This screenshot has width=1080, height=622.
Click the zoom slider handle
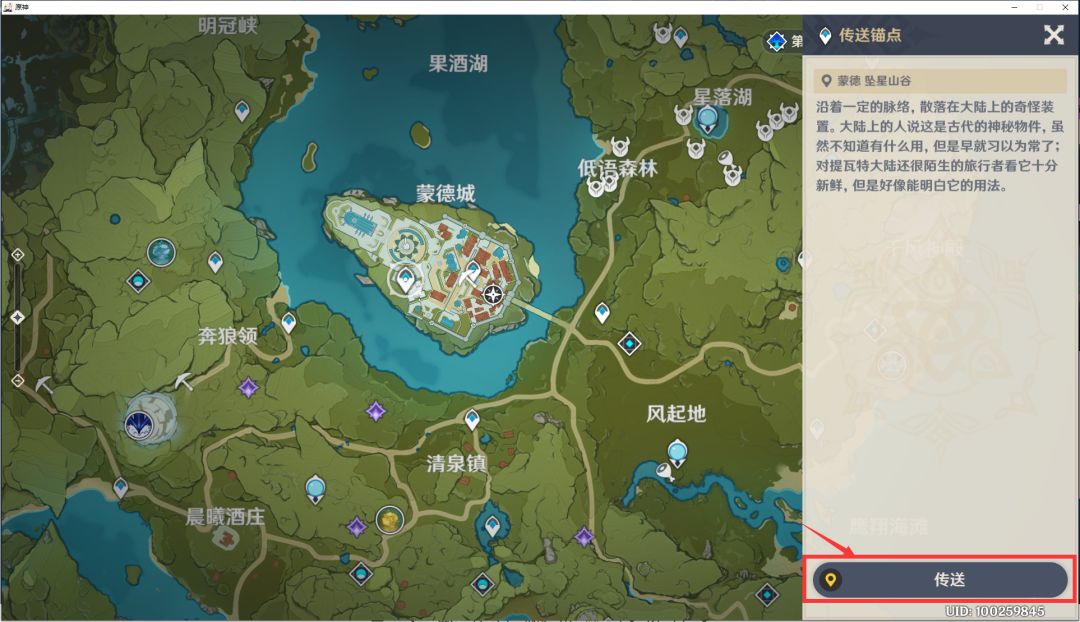pyautogui.click(x=17, y=317)
